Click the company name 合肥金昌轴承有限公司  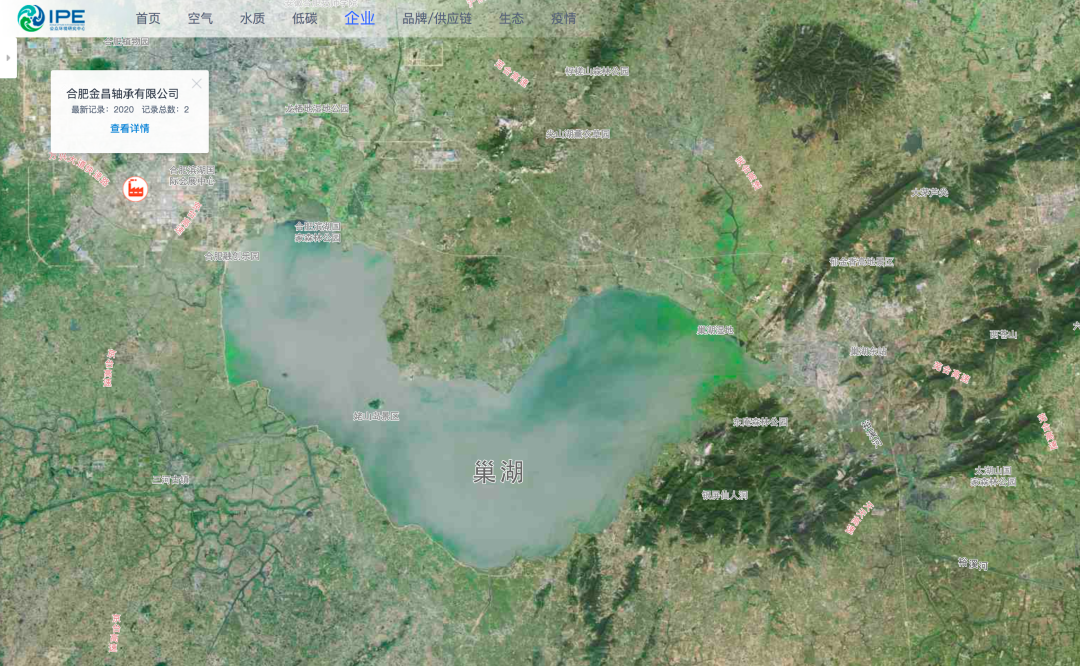pos(123,94)
